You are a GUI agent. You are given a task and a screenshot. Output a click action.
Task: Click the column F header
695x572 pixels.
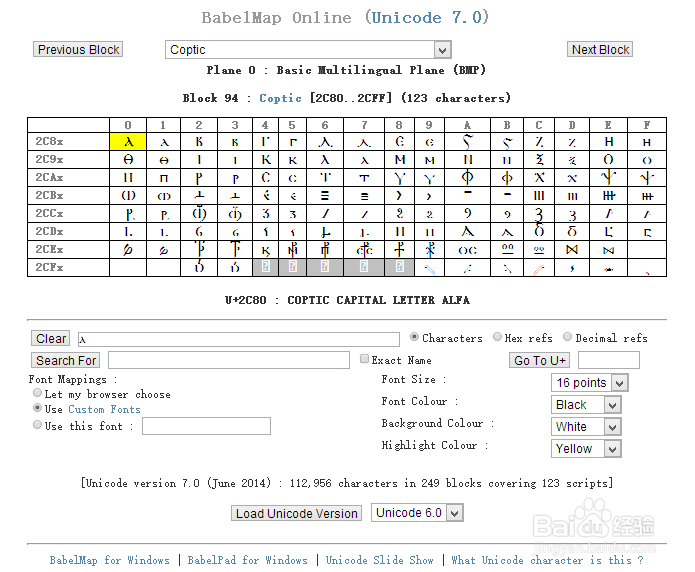[647, 125]
